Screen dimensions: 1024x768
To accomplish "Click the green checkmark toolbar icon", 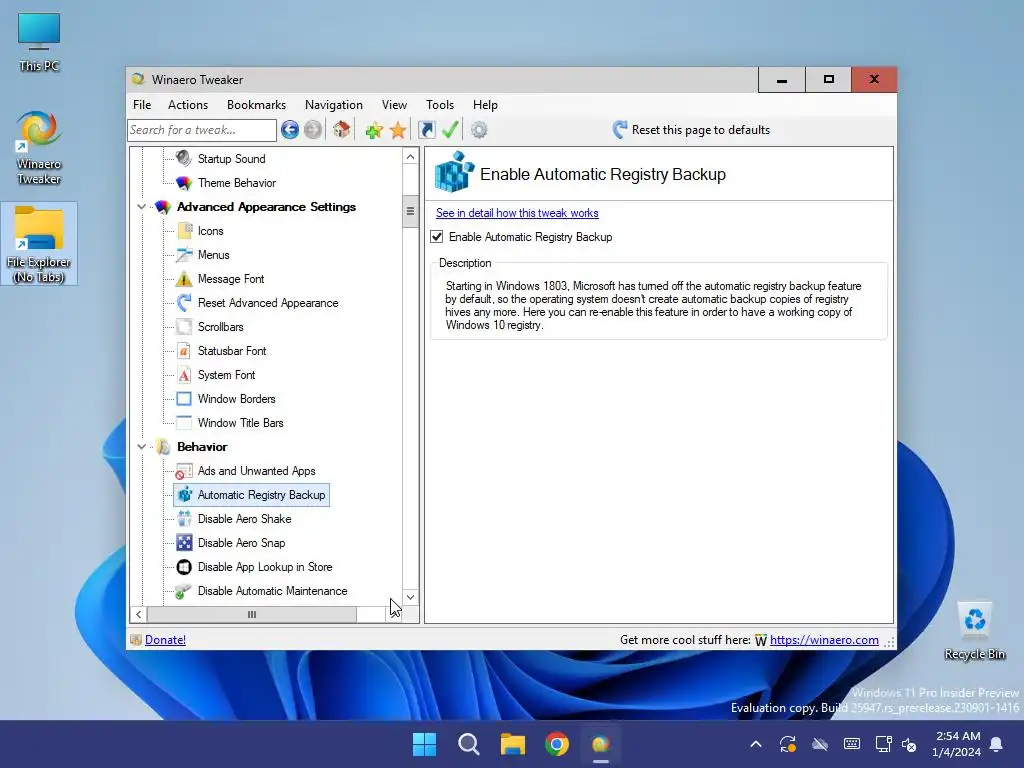I will pos(450,130).
